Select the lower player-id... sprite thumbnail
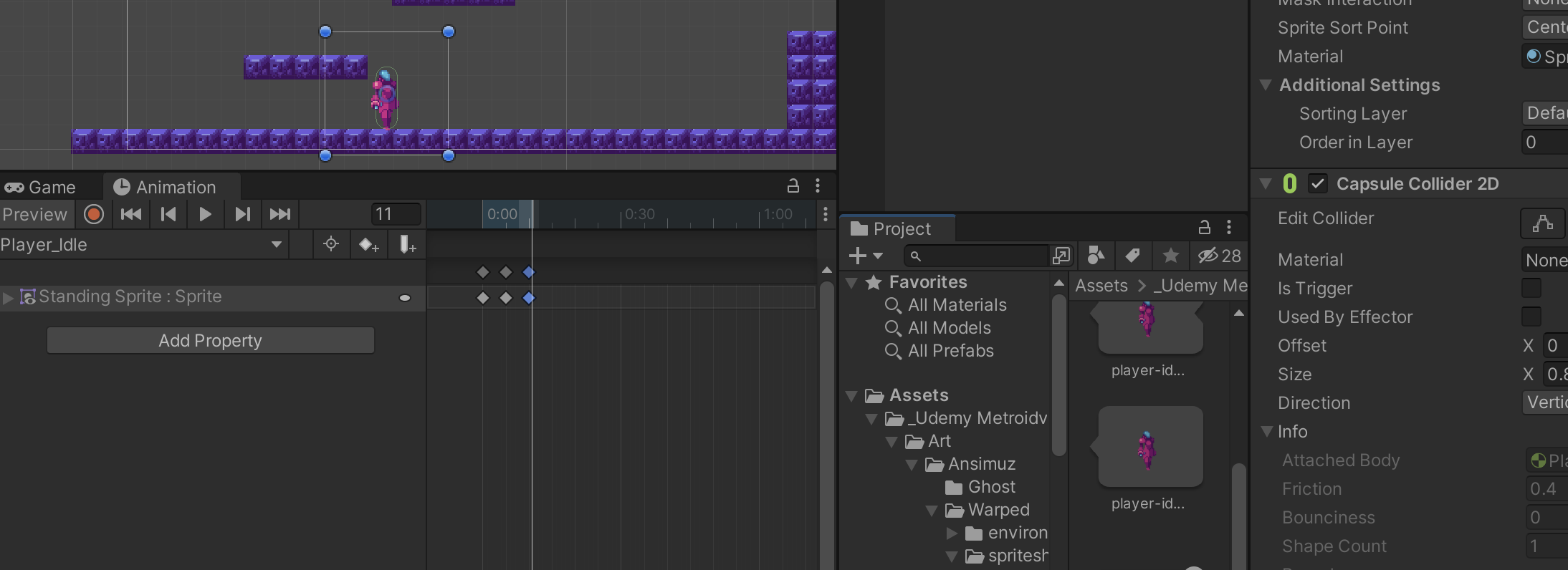 click(x=1151, y=447)
